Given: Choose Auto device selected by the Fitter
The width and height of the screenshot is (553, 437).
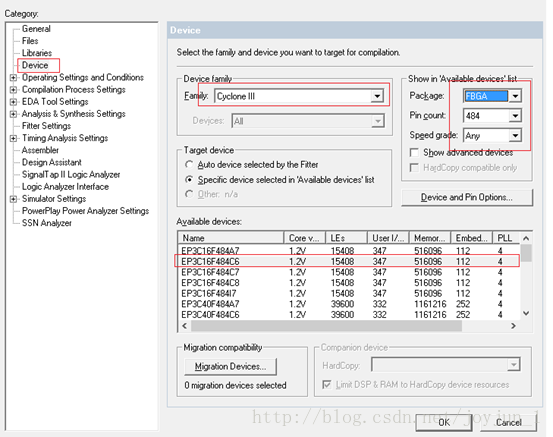Looking at the screenshot, I should tap(189, 165).
